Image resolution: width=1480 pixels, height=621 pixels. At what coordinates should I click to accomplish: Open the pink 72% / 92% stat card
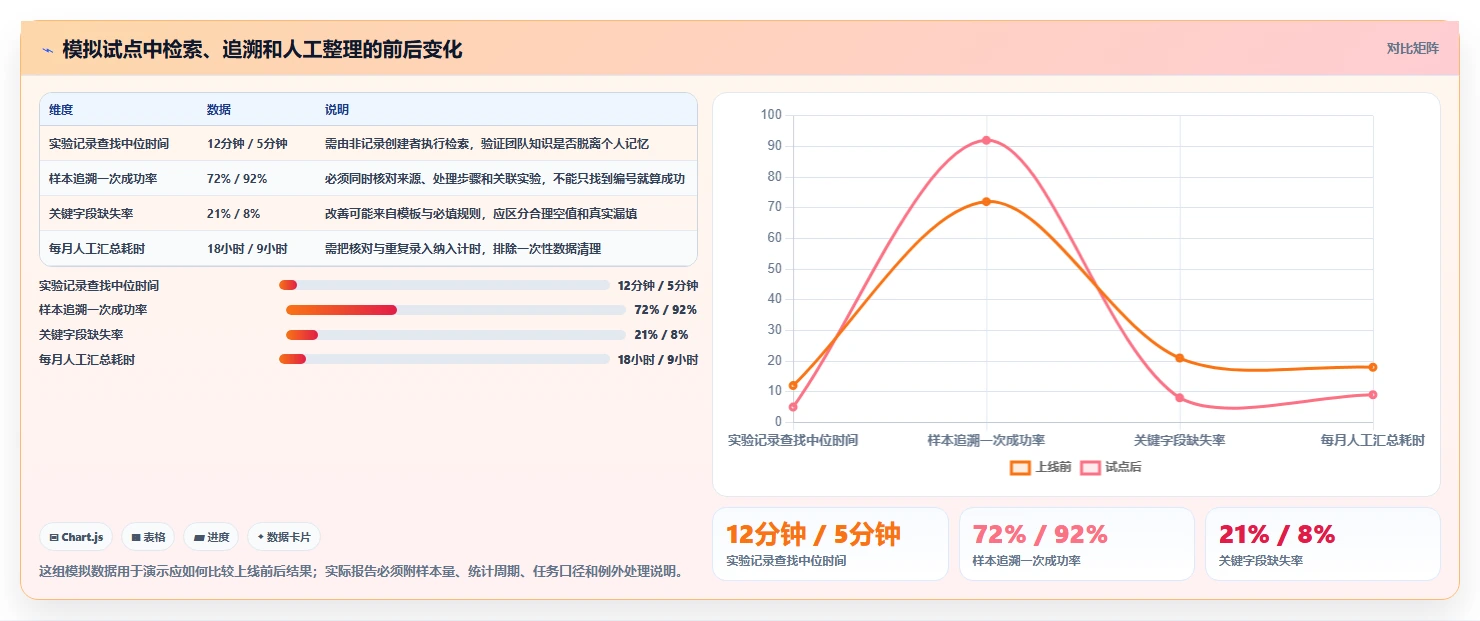(1077, 544)
